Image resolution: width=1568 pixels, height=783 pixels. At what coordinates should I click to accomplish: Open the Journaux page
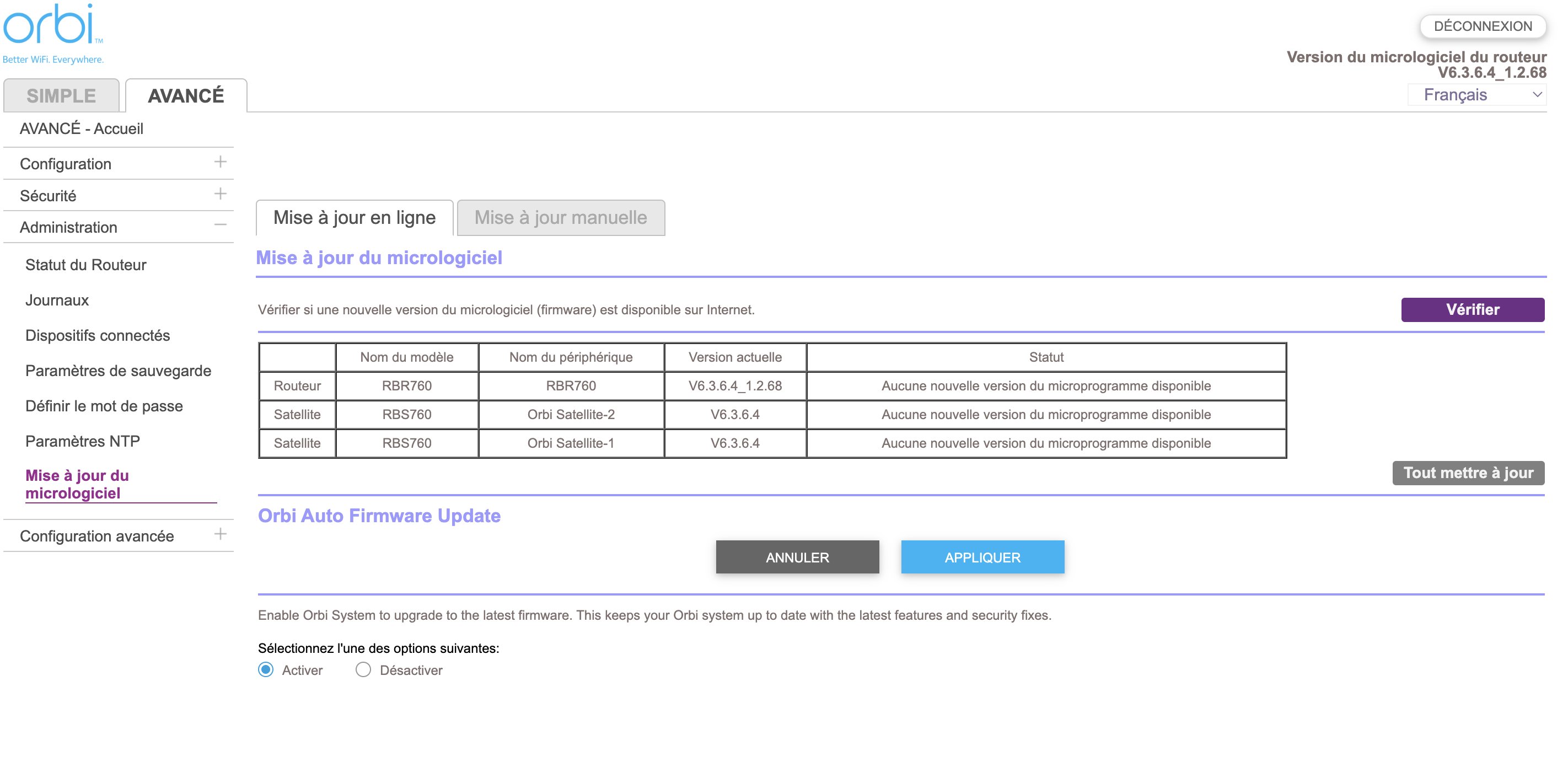coord(57,300)
